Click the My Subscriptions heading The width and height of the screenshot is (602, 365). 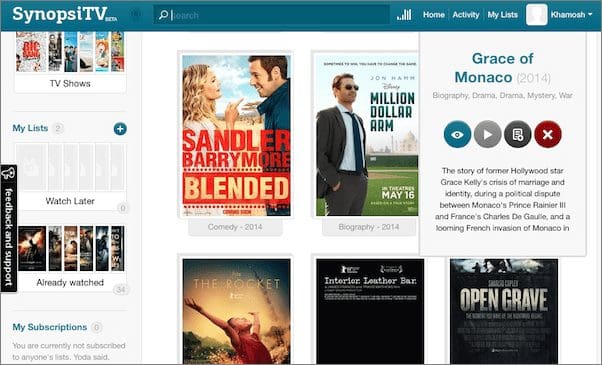[x=50, y=327]
